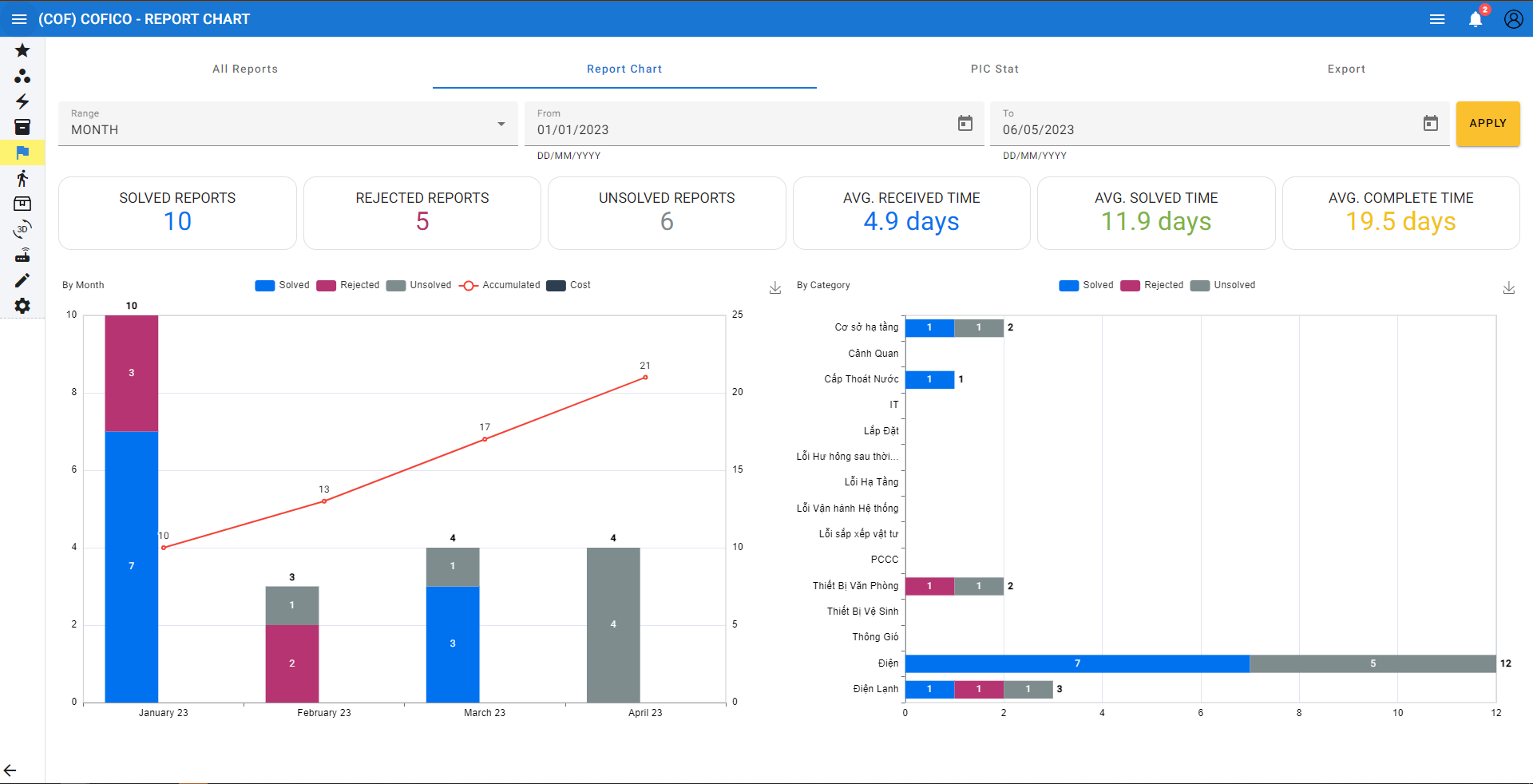This screenshot has width=1533, height=784.
Task: Open the notifications bell
Action: click(1475, 19)
